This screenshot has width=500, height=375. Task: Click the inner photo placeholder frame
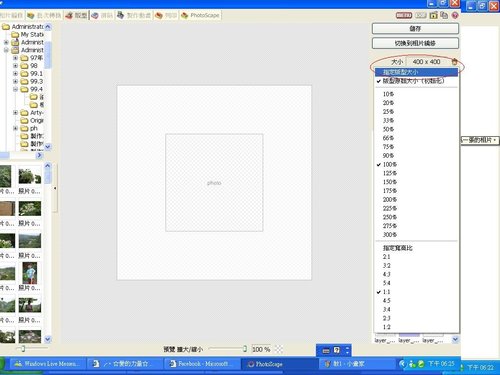click(214, 183)
